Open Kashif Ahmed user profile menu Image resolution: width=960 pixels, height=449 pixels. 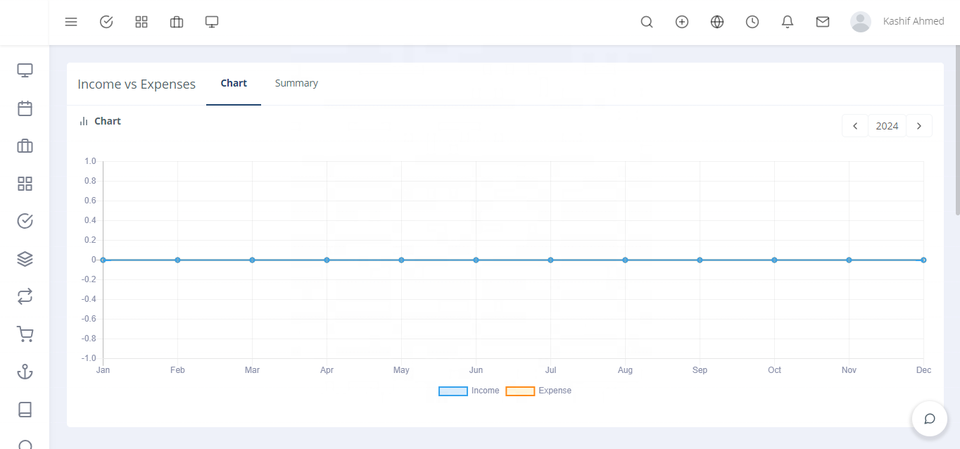point(897,22)
